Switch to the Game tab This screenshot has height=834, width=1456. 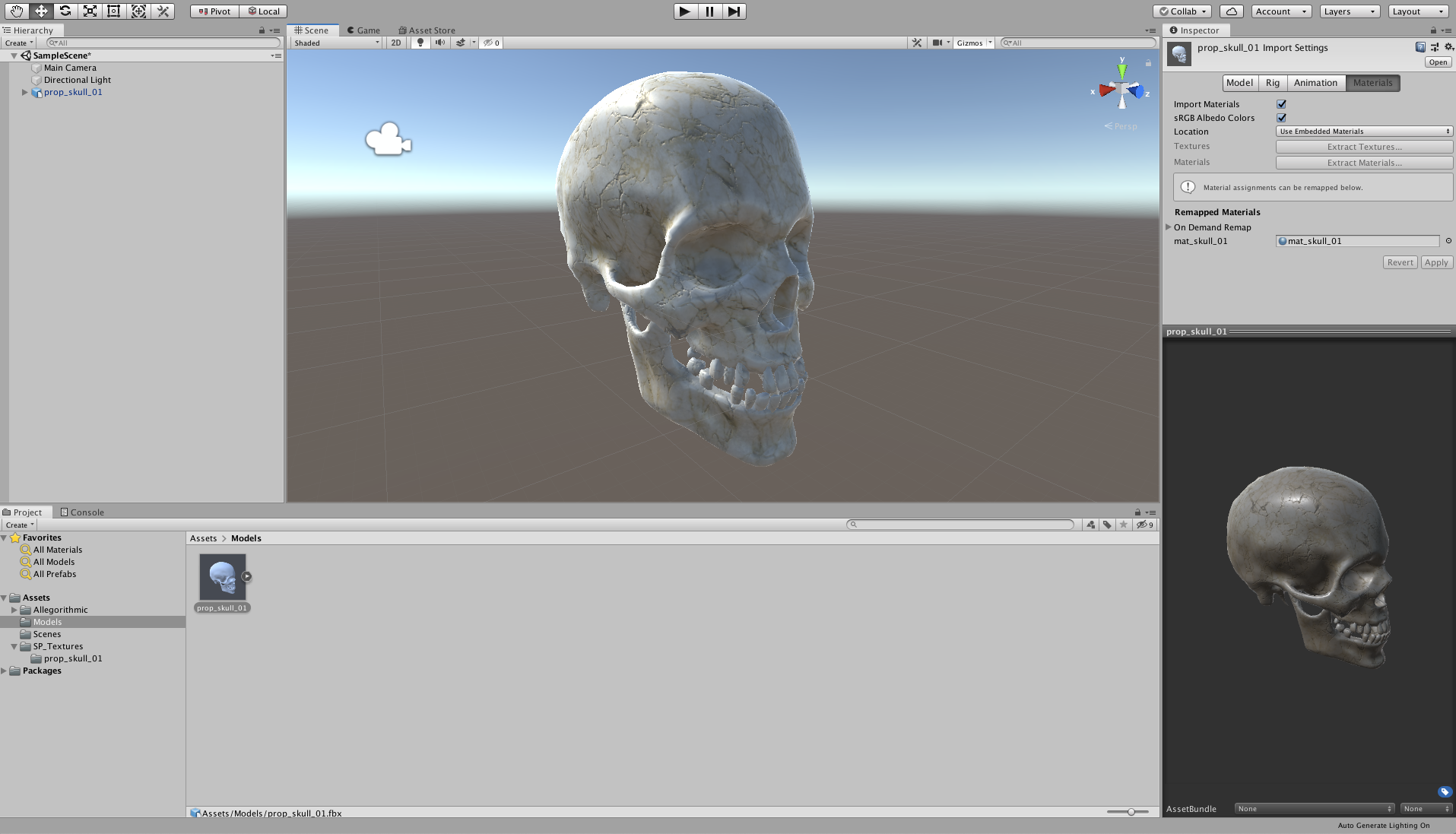(x=363, y=30)
